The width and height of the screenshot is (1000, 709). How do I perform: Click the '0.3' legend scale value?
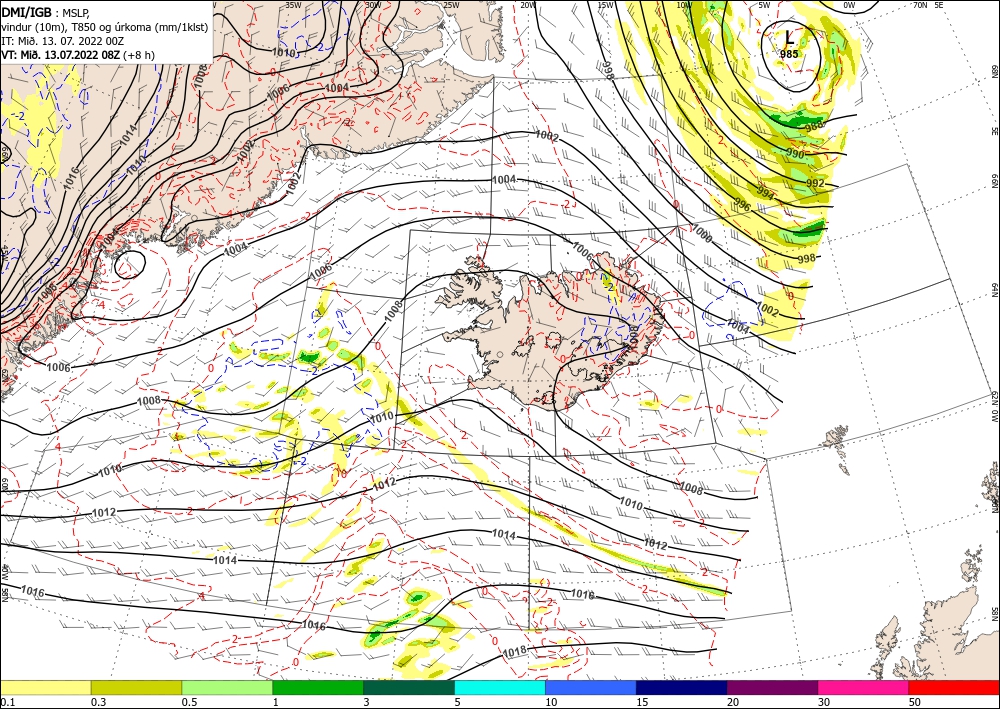pos(98,702)
